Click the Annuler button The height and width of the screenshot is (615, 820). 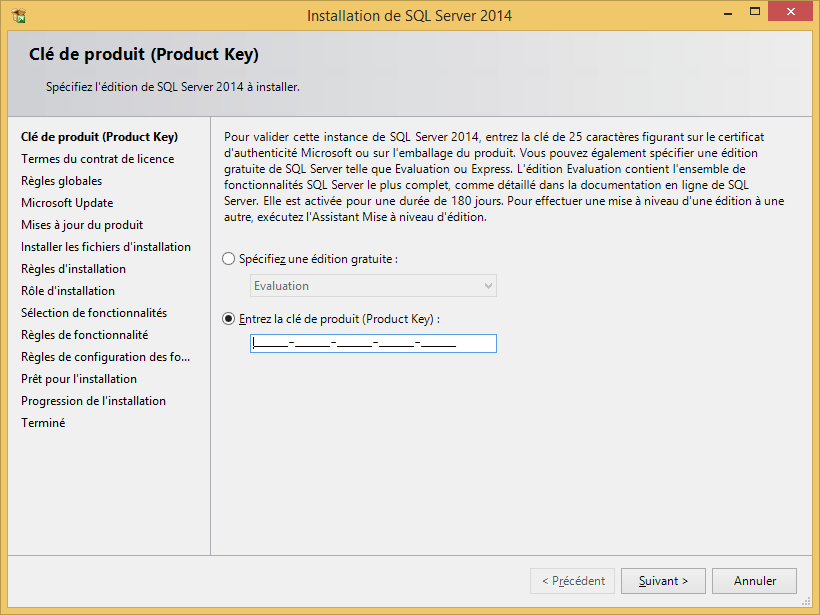point(754,581)
